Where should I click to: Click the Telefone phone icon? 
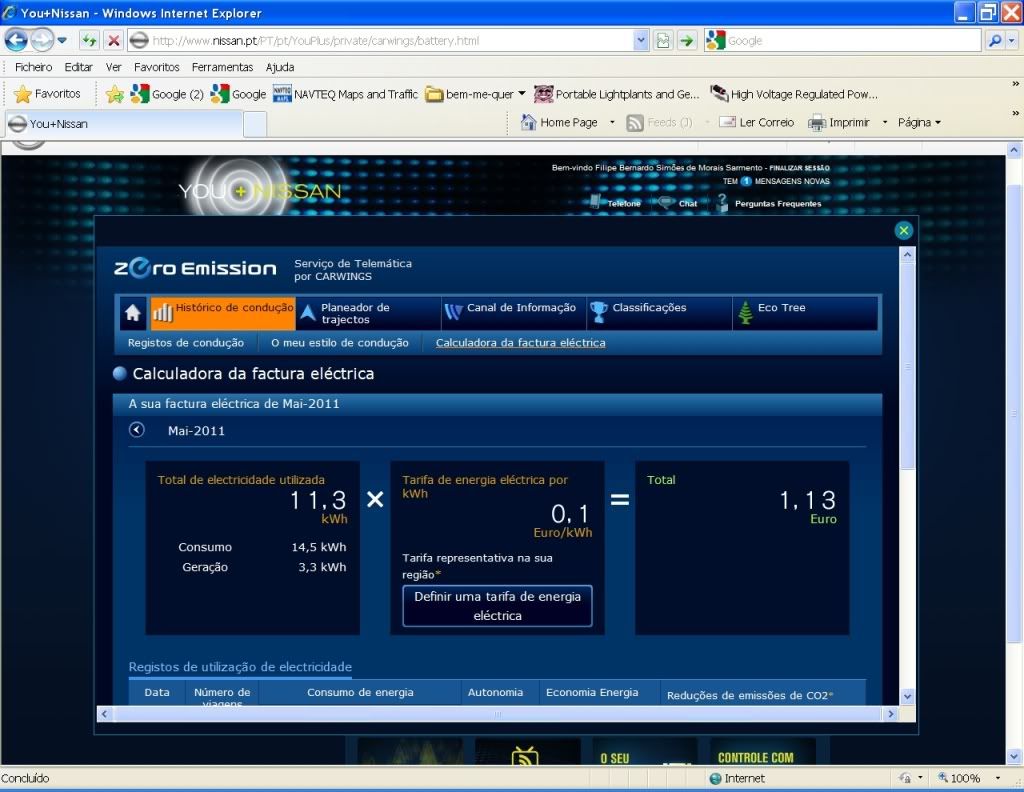[595, 202]
